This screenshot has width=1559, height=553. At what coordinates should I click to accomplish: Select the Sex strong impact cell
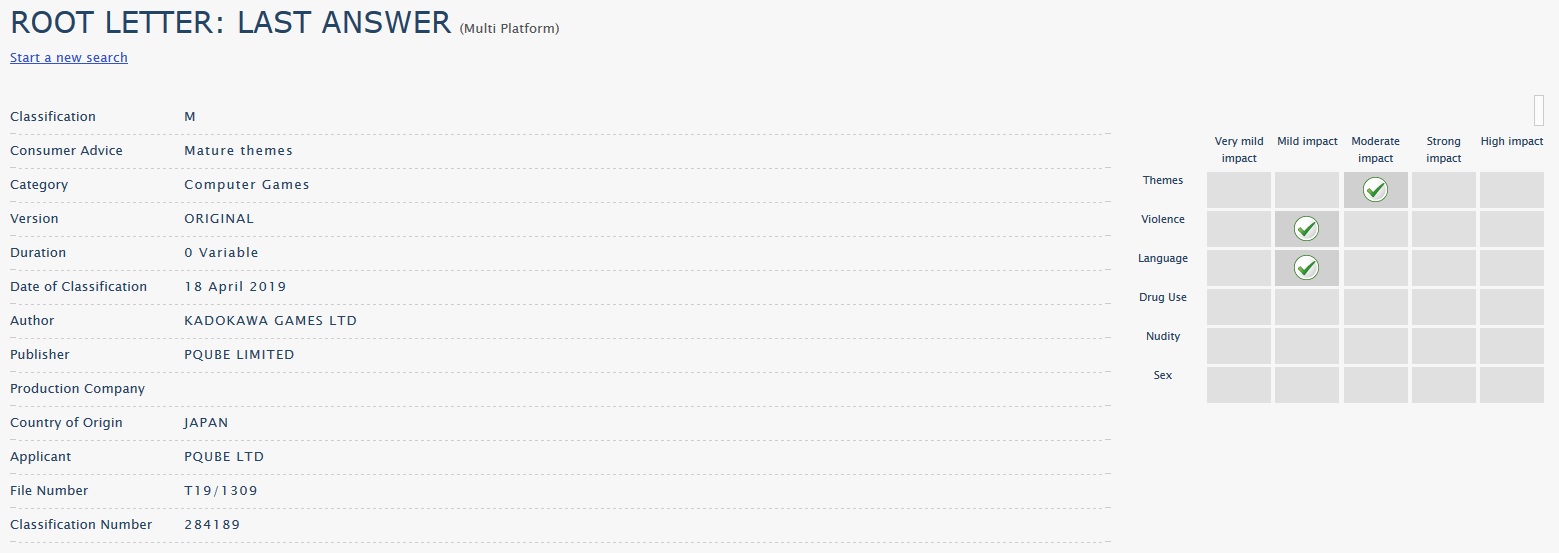(x=1444, y=385)
